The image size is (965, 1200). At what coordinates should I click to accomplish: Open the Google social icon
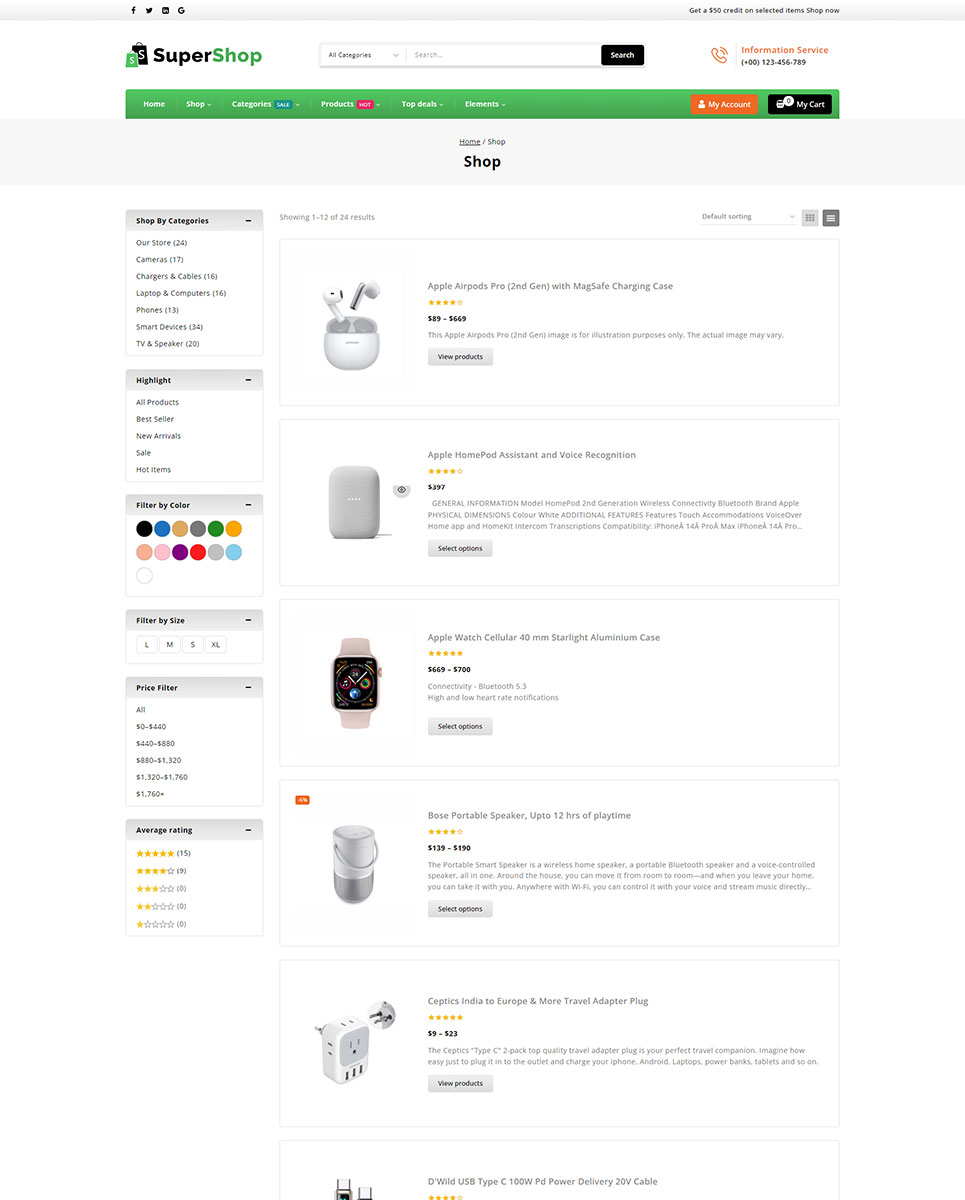coord(181,10)
